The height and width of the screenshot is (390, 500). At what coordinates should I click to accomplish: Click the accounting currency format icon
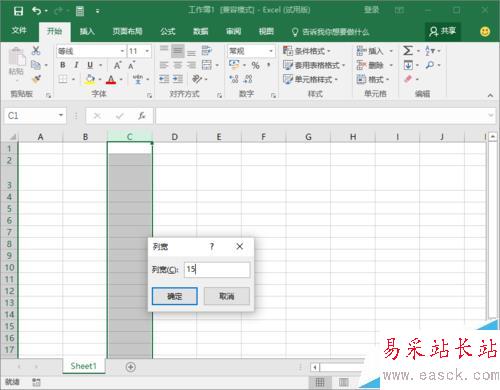[234, 65]
